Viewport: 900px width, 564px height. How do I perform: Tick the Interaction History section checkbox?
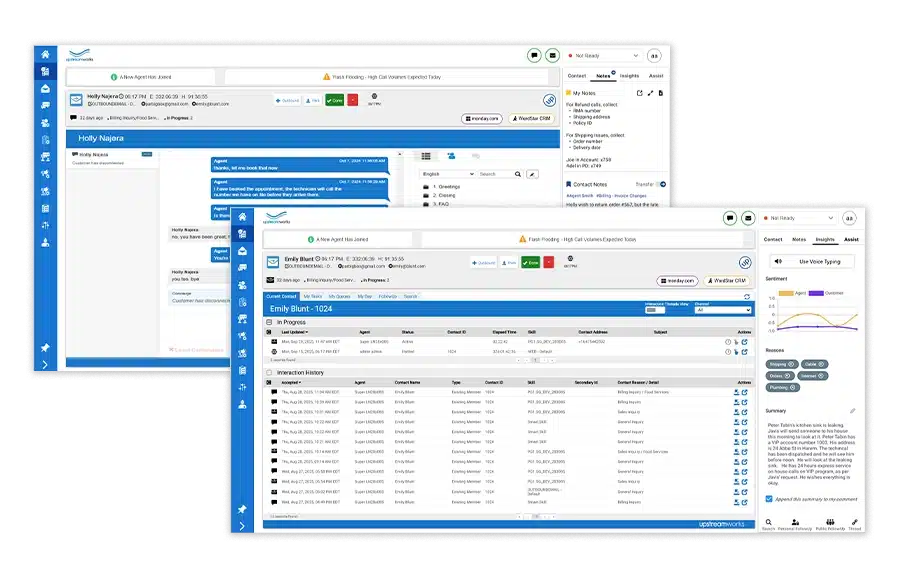coord(269,373)
